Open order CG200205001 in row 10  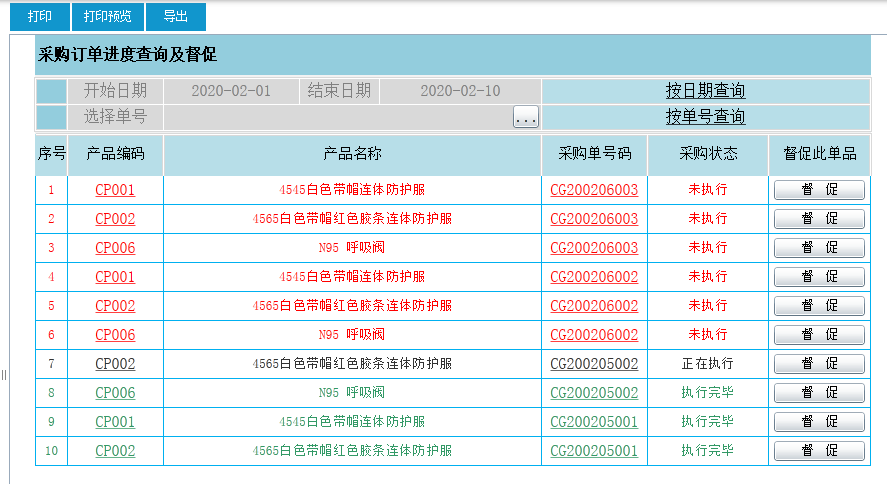click(594, 451)
